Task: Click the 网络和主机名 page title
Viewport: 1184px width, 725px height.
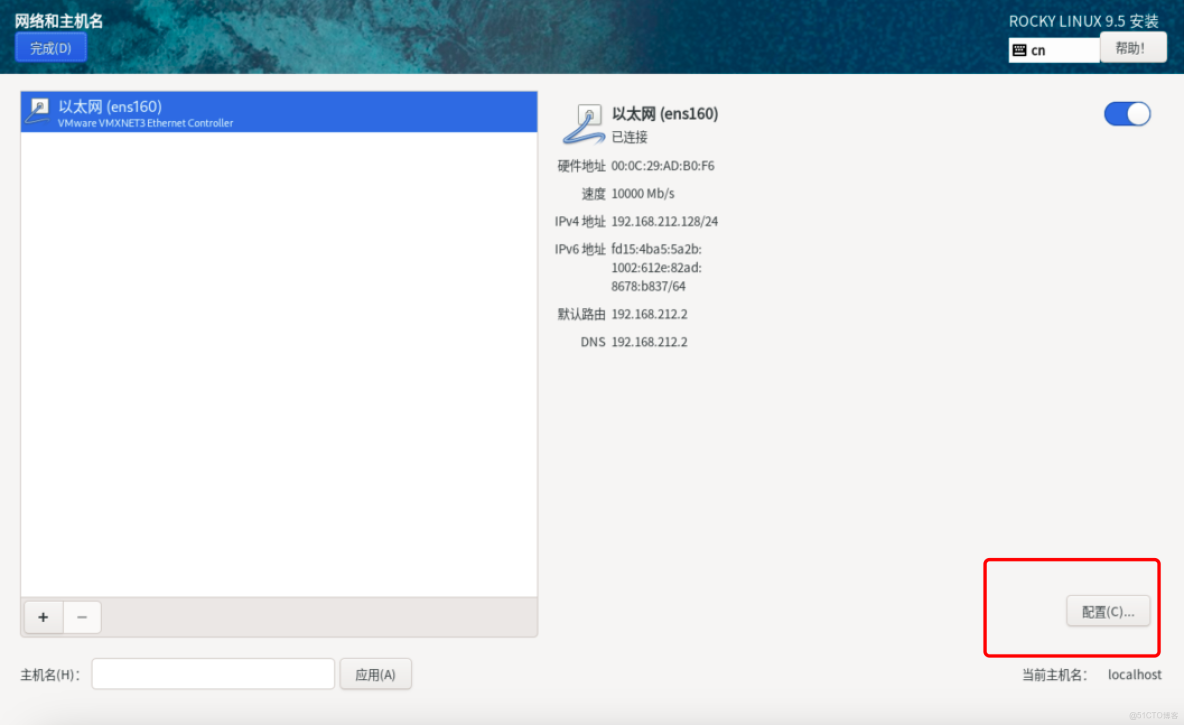Action: (x=59, y=20)
